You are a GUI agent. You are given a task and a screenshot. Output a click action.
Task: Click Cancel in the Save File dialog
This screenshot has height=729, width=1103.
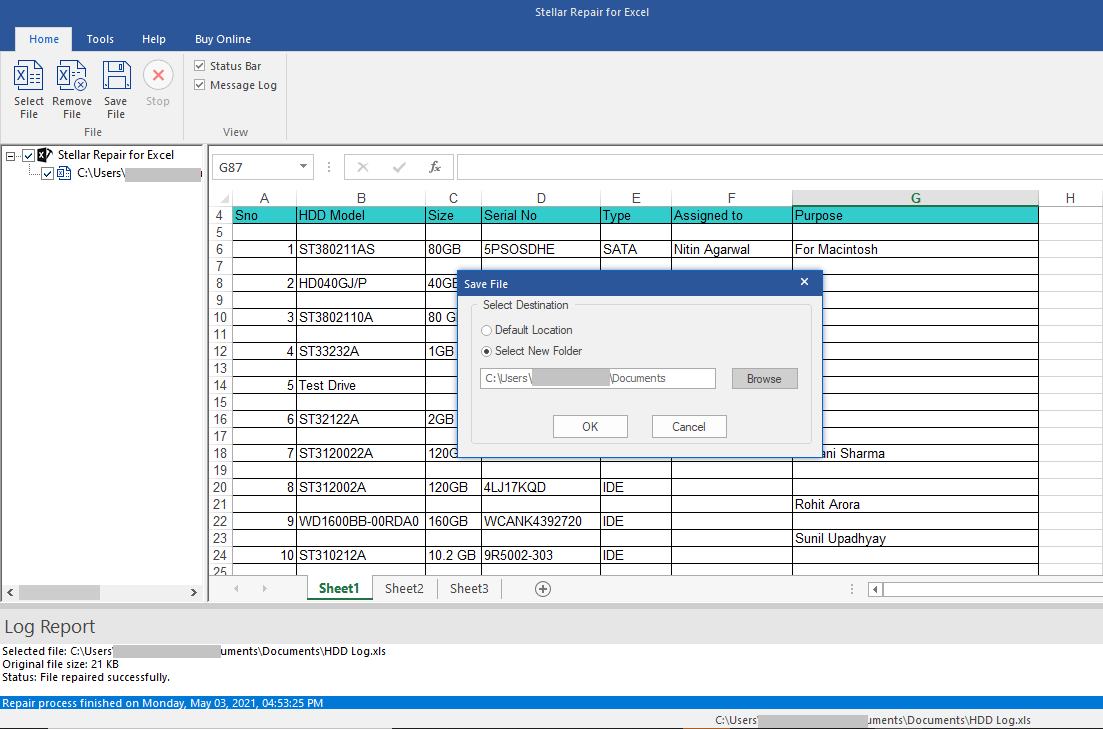(x=689, y=426)
